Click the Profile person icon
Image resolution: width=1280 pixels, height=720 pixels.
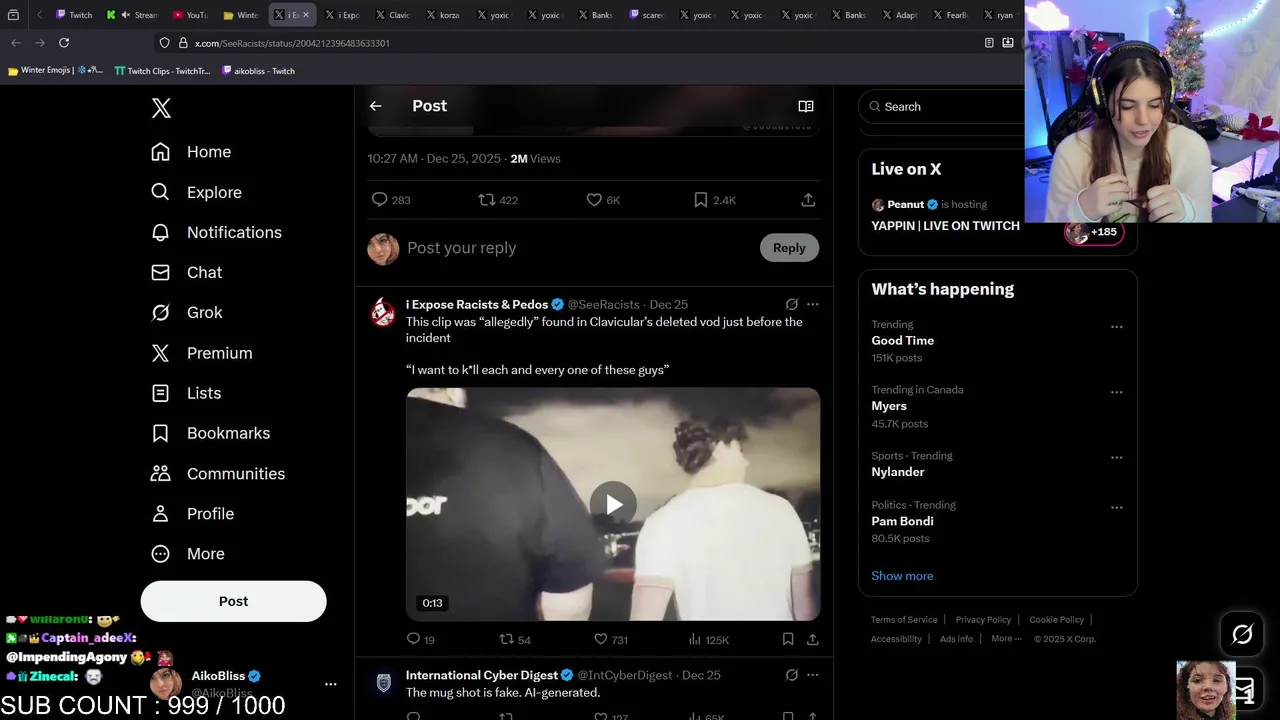click(x=160, y=513)
